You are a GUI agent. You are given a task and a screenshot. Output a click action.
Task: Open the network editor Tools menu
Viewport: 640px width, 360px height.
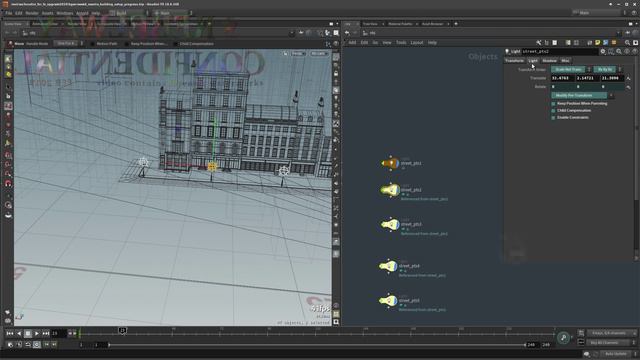tap(401, 42)
